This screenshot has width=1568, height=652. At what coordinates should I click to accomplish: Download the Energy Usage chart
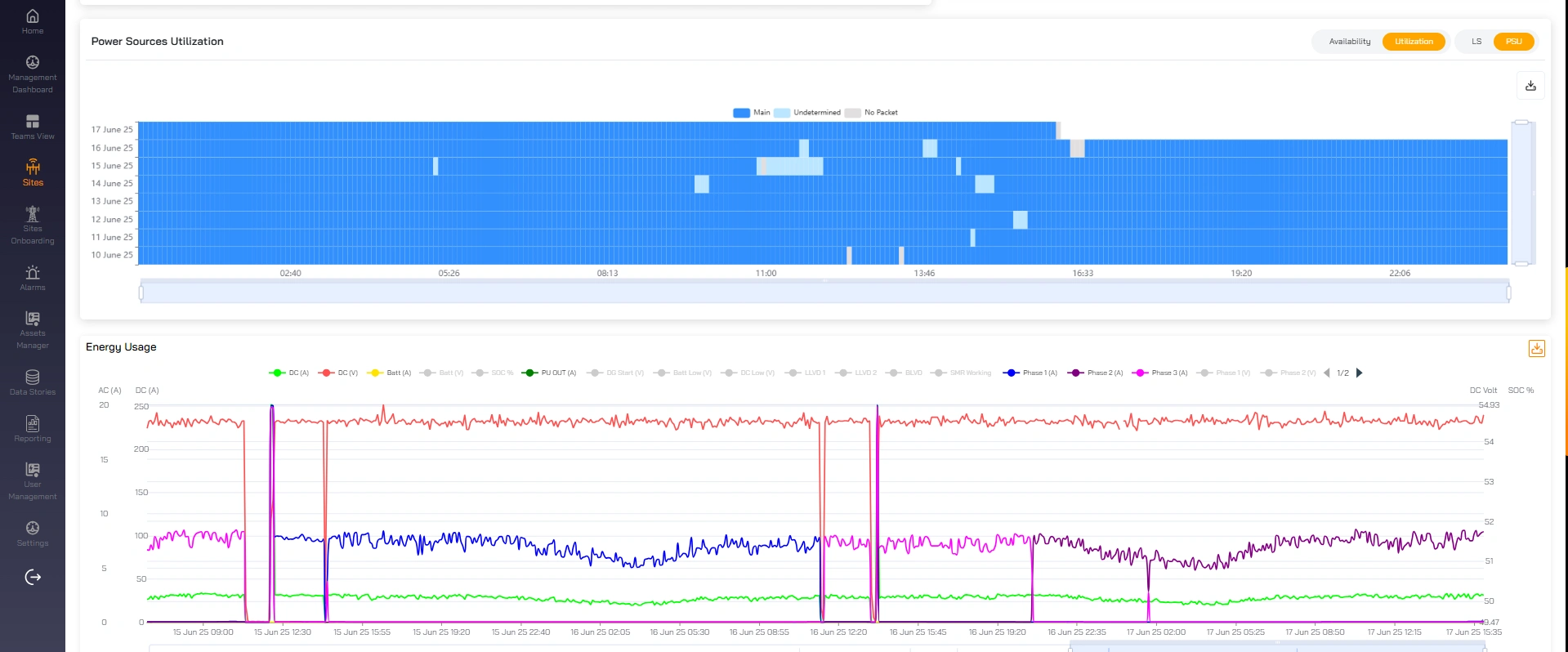coord(1537,349)
